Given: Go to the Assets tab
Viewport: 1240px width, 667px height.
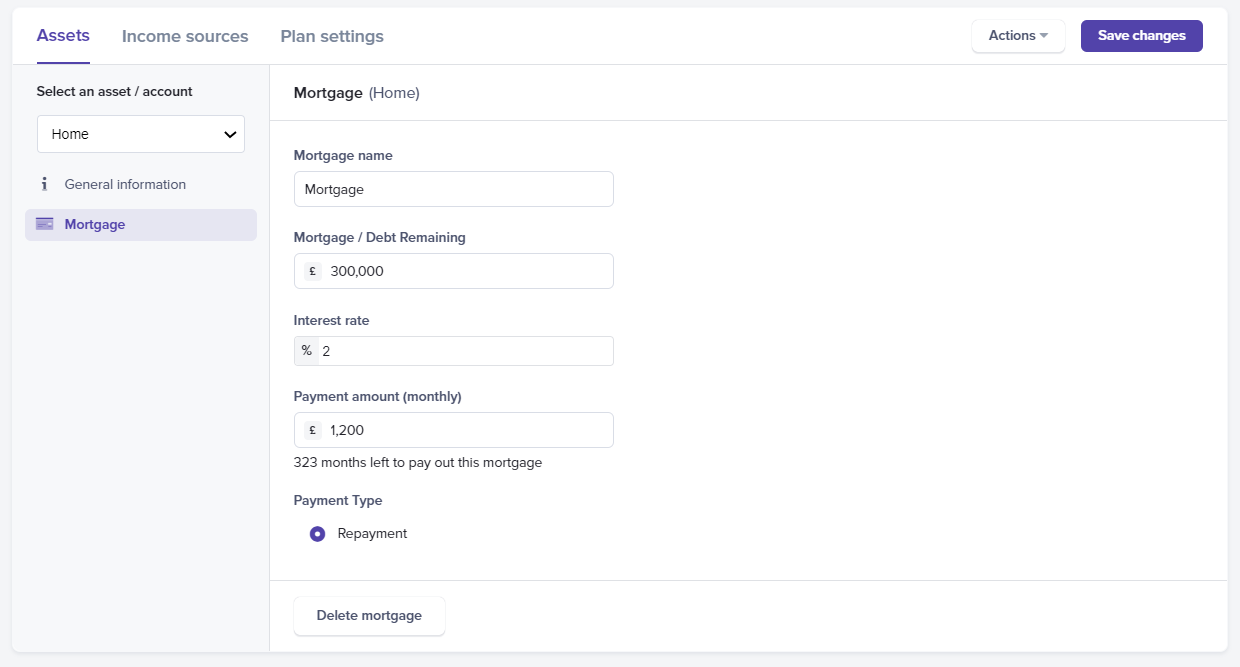Looking at the screenshot, I should (63, 36).
